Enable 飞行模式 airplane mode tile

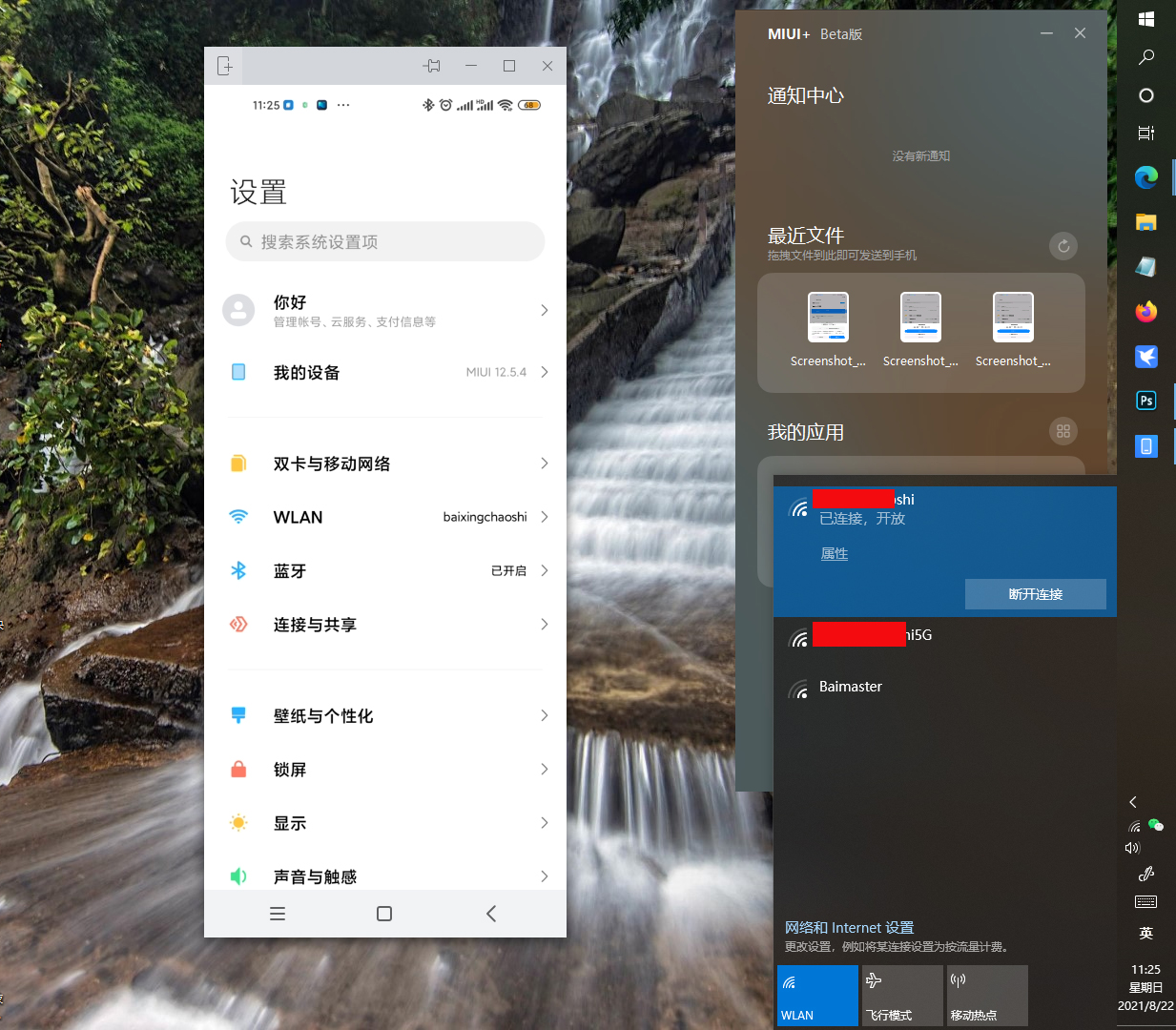pyautogui.click(x=902, y=995)
